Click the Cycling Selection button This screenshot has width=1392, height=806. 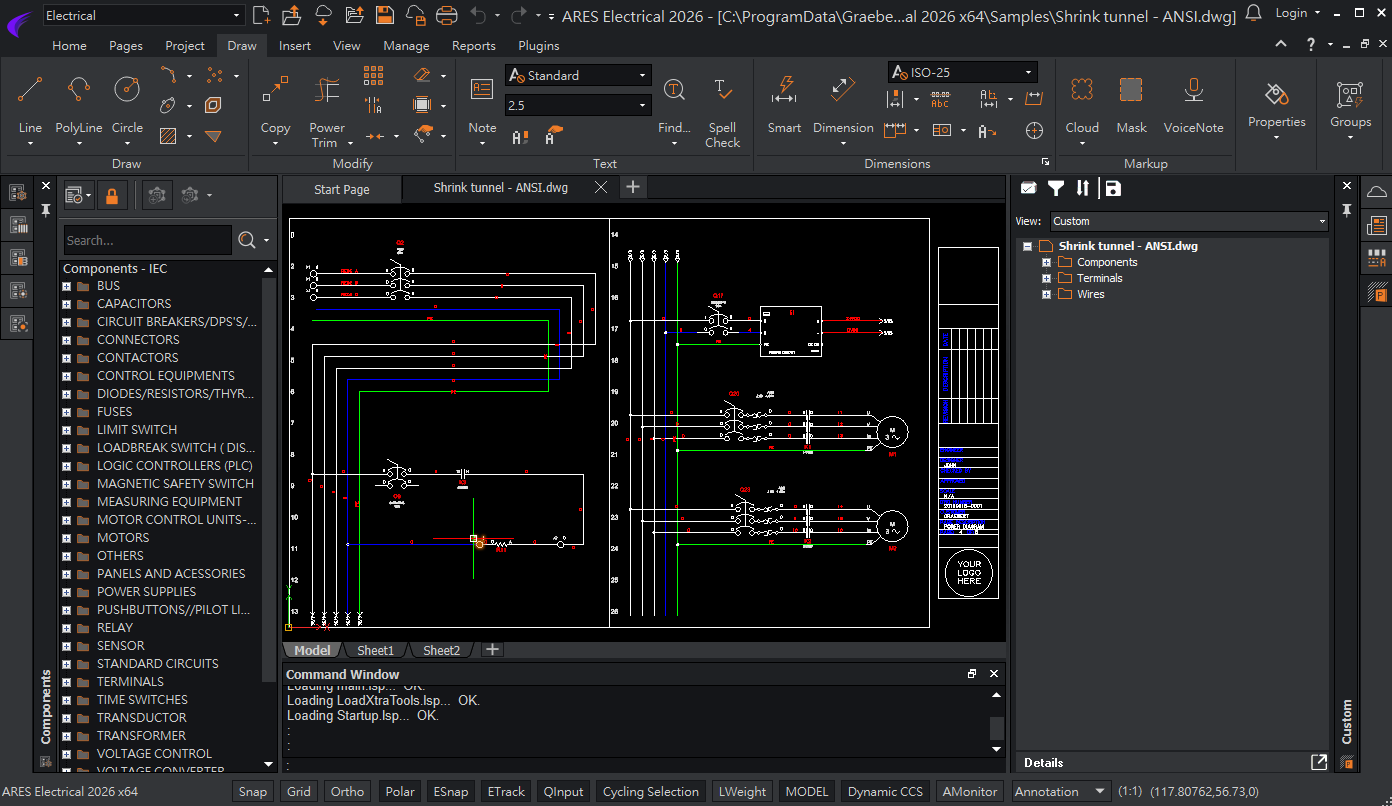coord(650,791)
